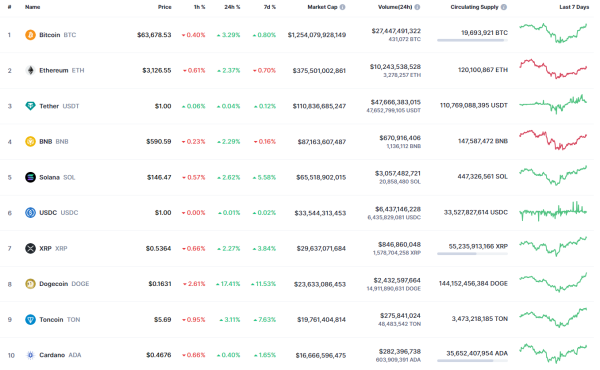600x370 pixels.
Task: Open the XRP name link
Action: point(53,248)
